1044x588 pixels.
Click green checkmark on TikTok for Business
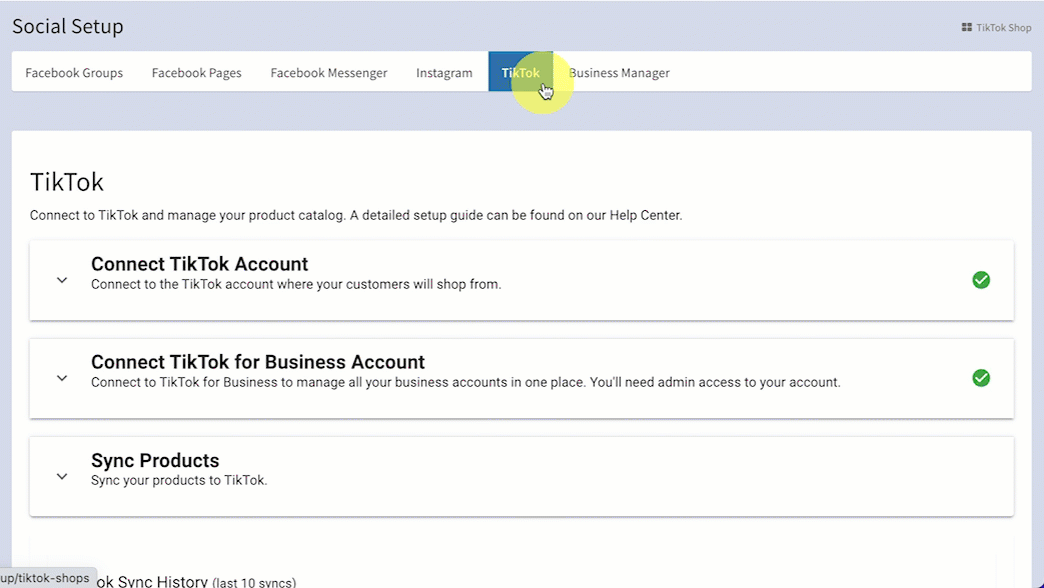click(x=981, y=378)
